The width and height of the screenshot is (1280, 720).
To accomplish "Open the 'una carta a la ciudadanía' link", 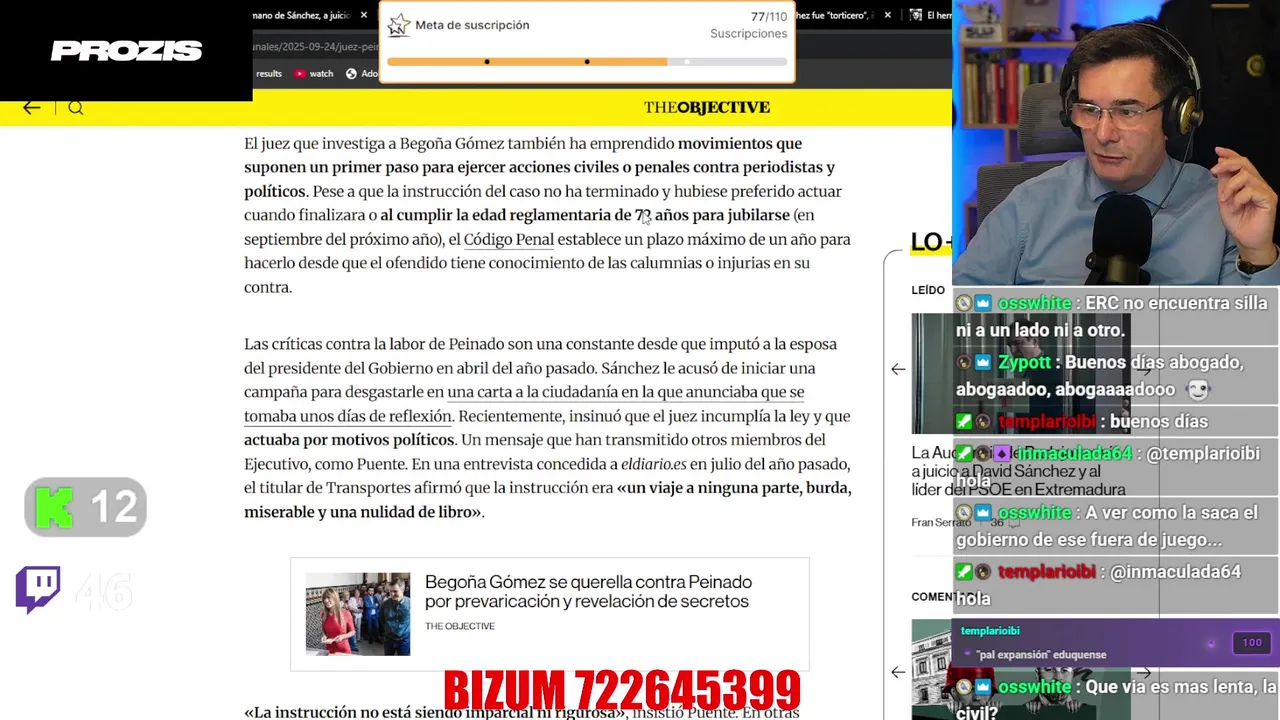I will pos(625,392).
